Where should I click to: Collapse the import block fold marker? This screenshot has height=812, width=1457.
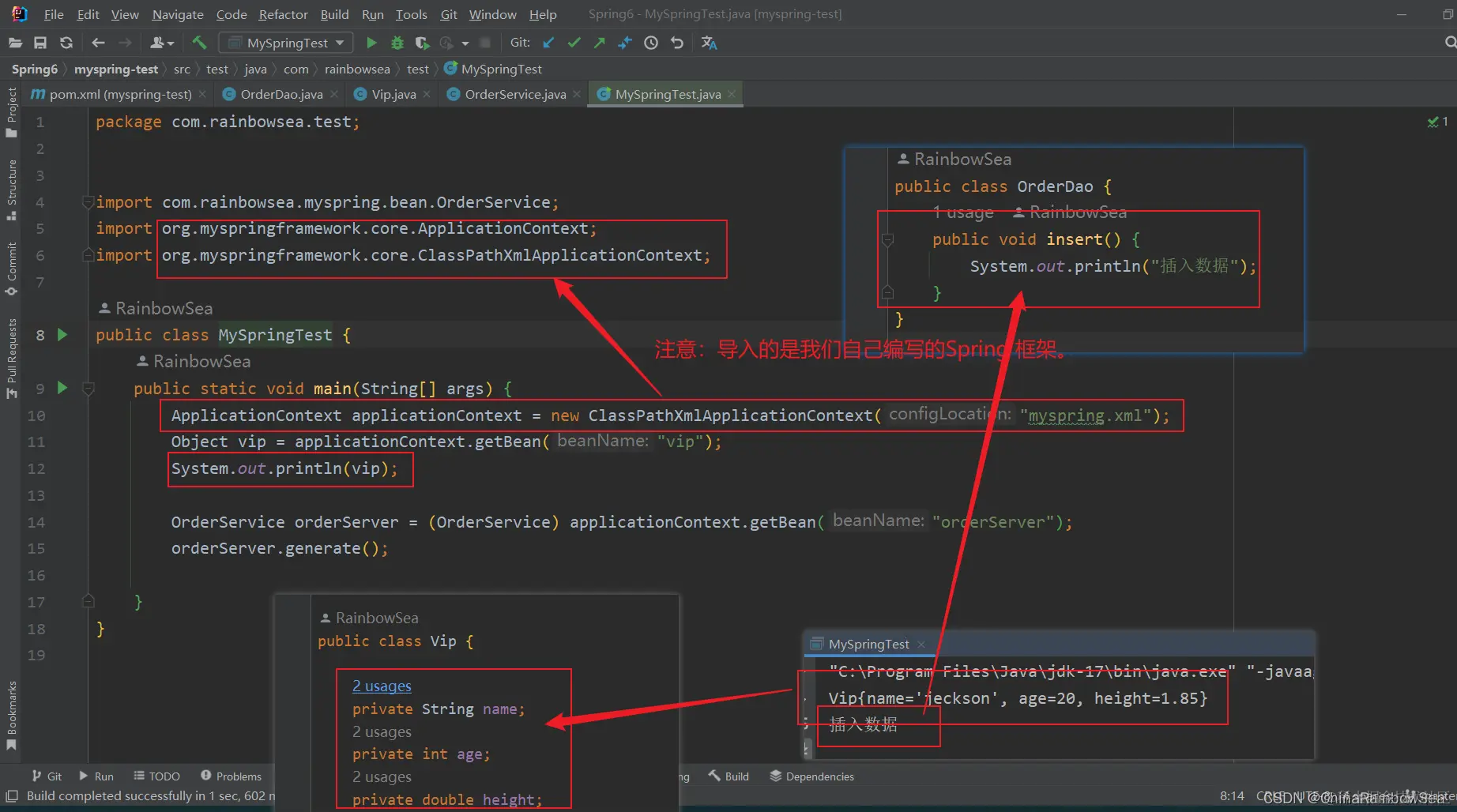[x=88, y=202]
